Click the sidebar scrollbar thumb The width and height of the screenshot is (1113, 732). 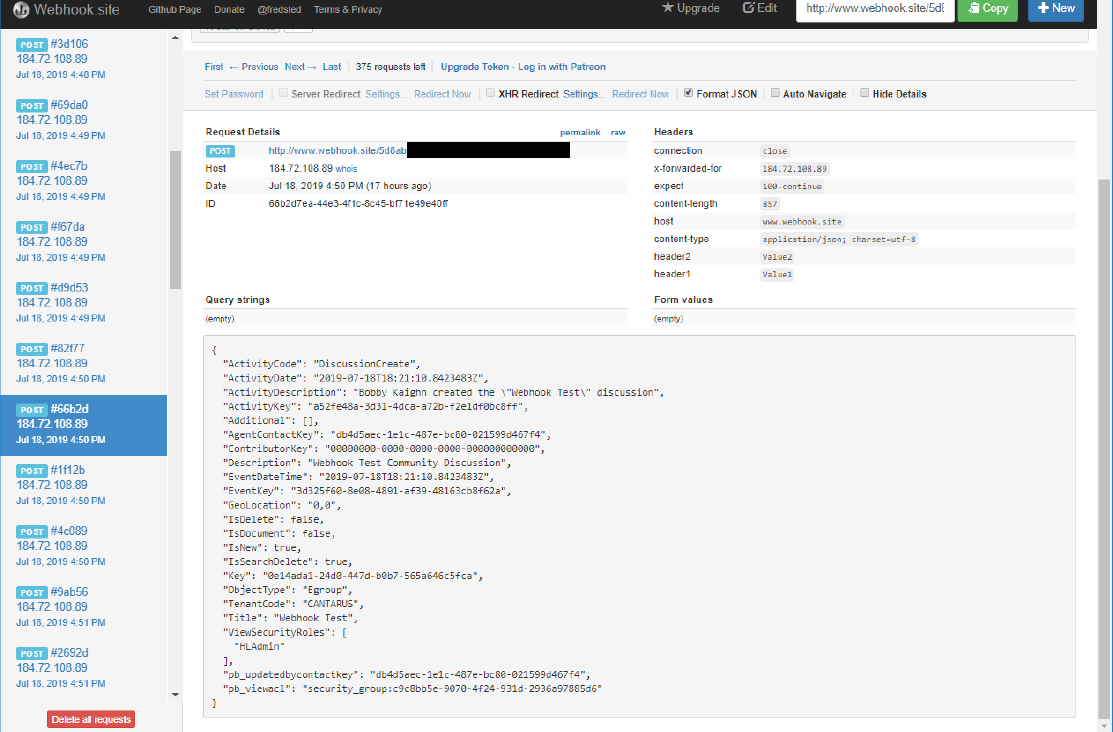click(x=175, y=220)
